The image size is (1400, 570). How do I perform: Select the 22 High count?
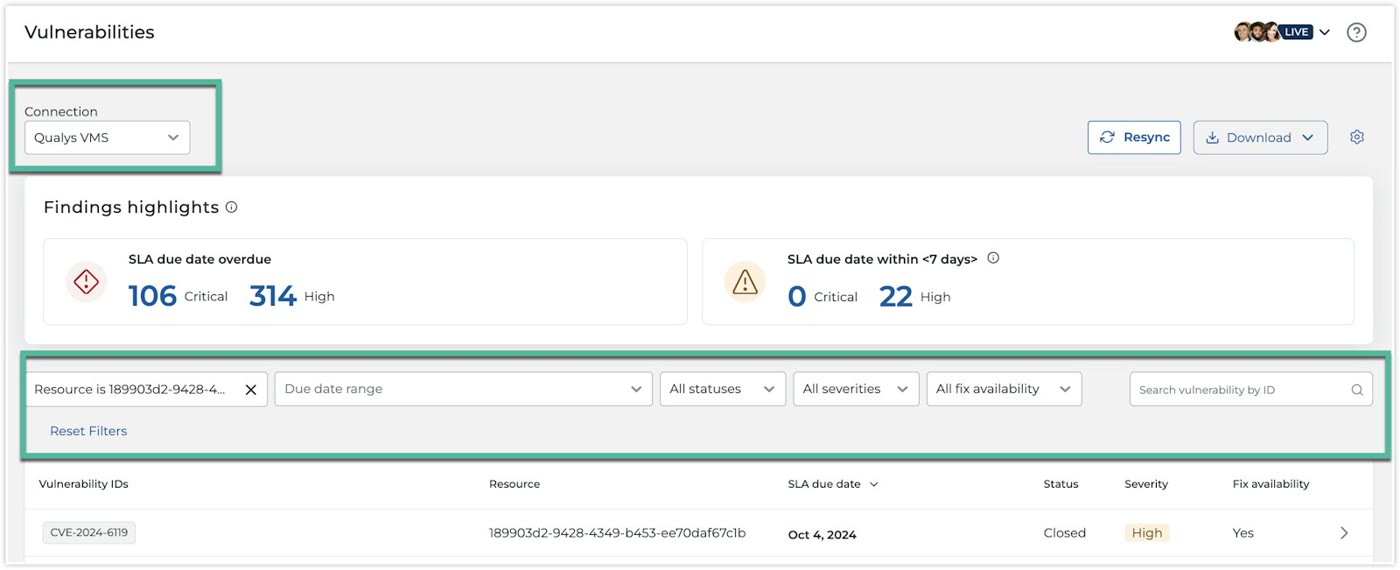pos(915,296)
